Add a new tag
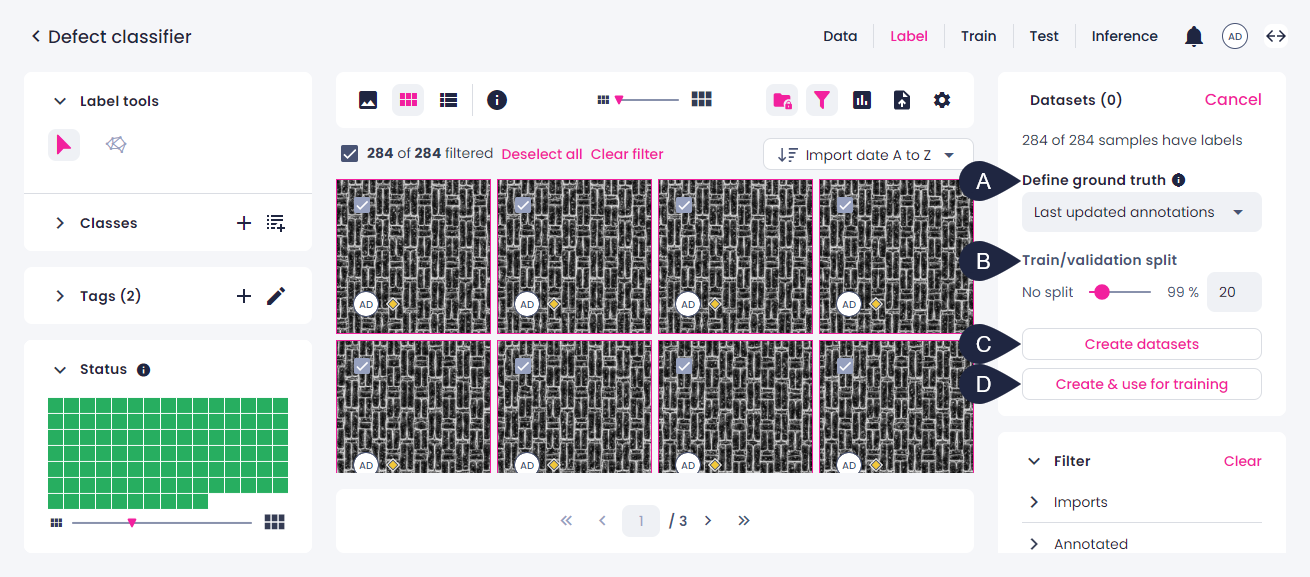1310x577 pixels. [x=244, y=296]
